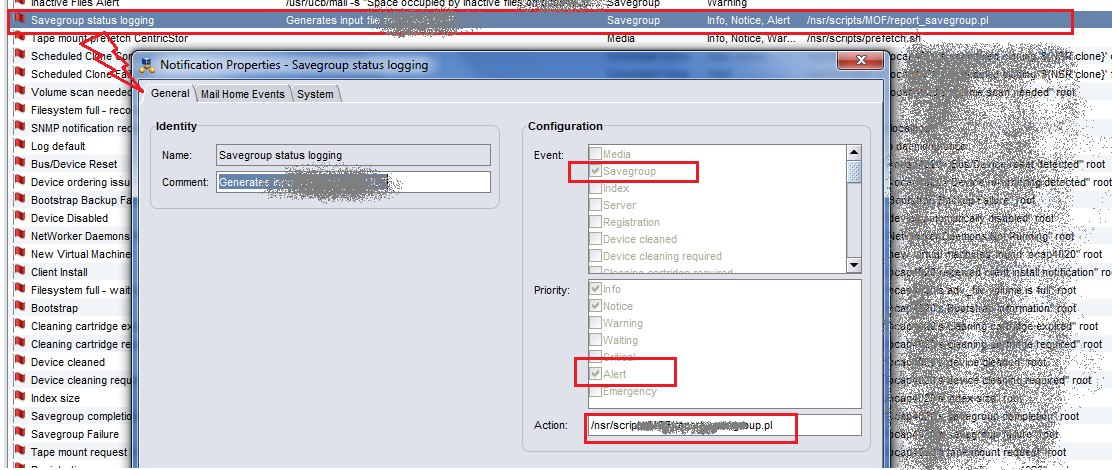Click the flag icon of Savegroup status logging
Image resolution: width=1112 pixels, height=470 pixels.
pos(20,20)
